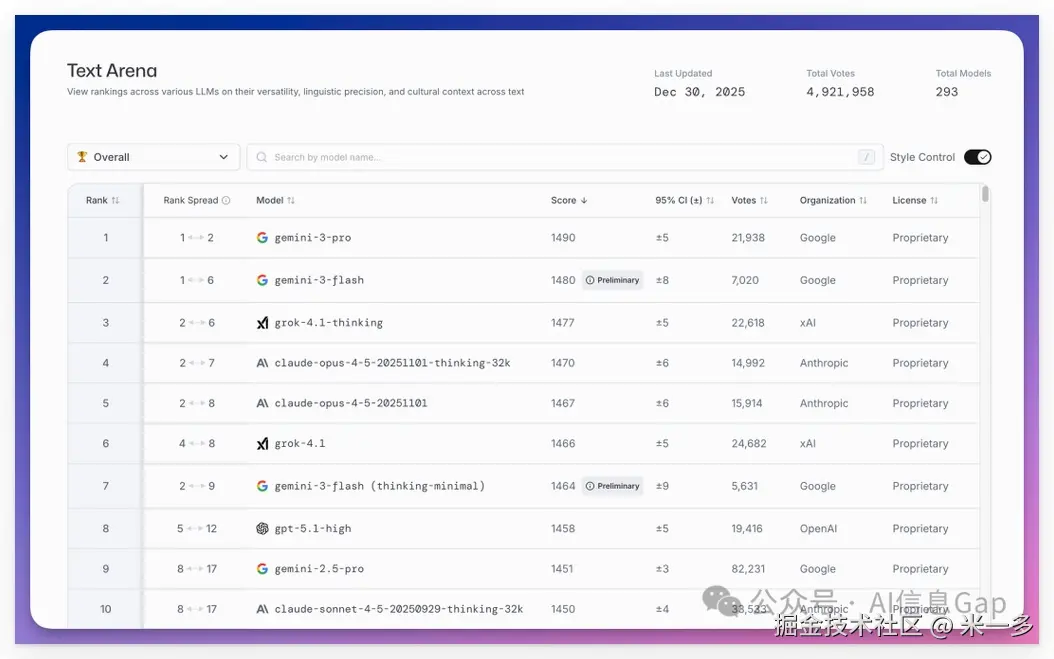Click OpenAI logo beside gpt-5.1-high
The height and width of the screenshot is (659, 1054).
pos(262,529)
